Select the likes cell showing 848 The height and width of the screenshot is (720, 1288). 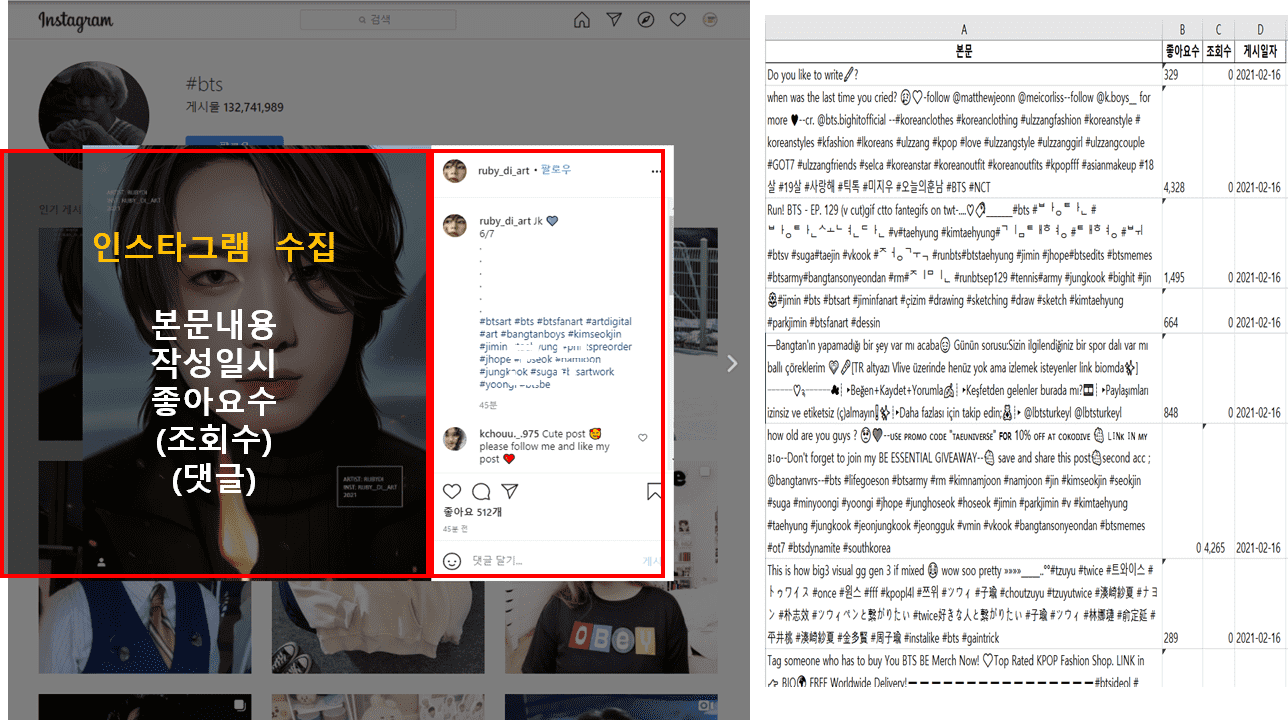1182,378
